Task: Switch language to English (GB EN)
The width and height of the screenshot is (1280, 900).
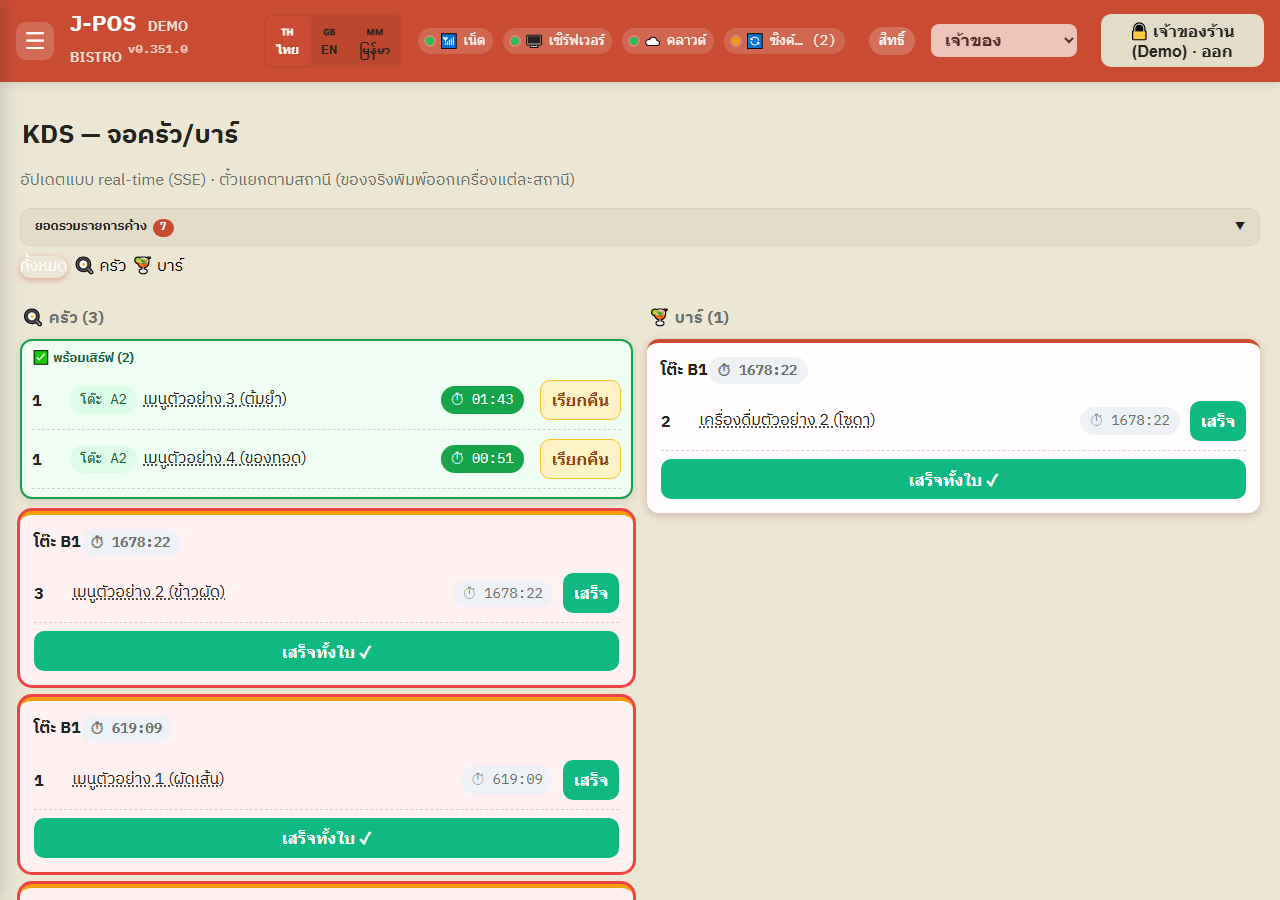Action: [329, 41]
